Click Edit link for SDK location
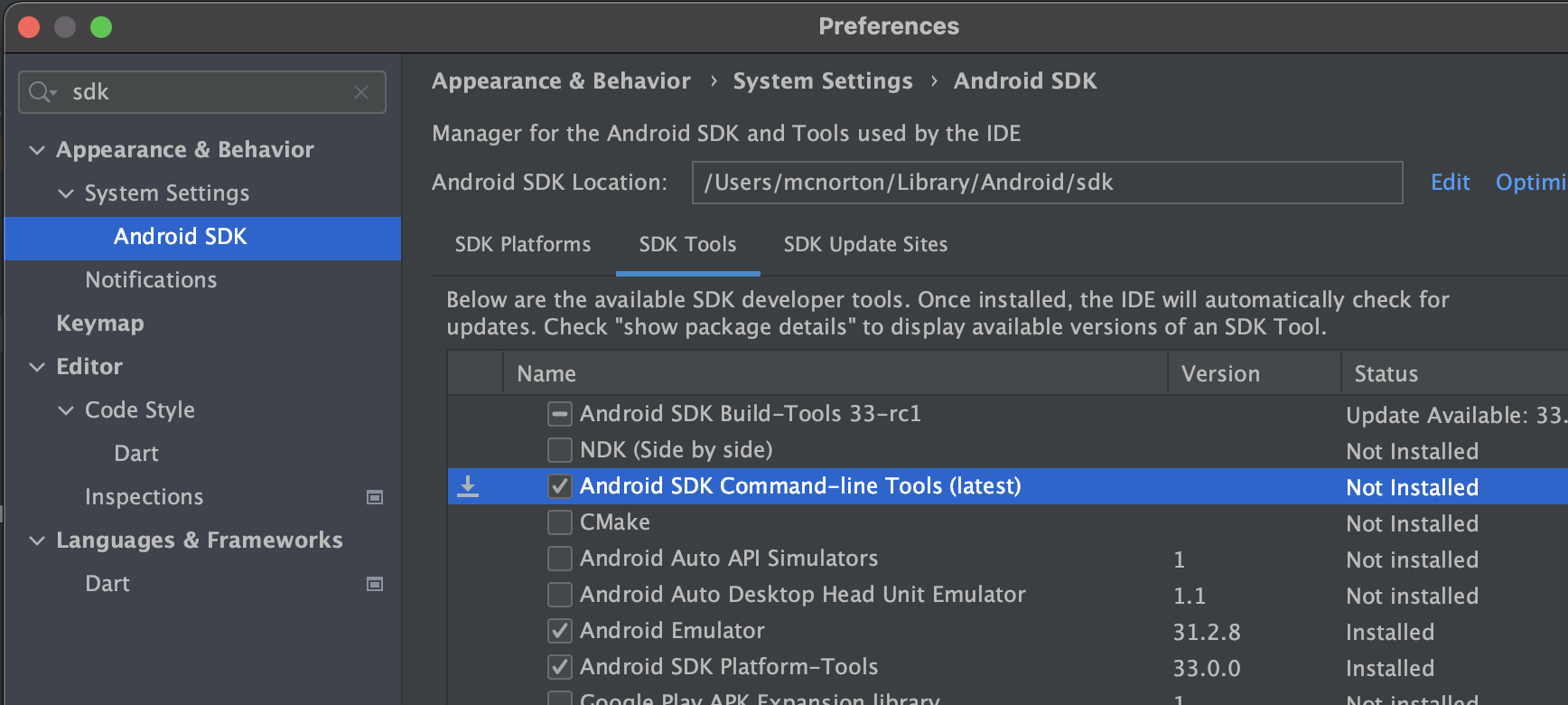Viewport: 1568px width, 705px height. click(1451, 183)
